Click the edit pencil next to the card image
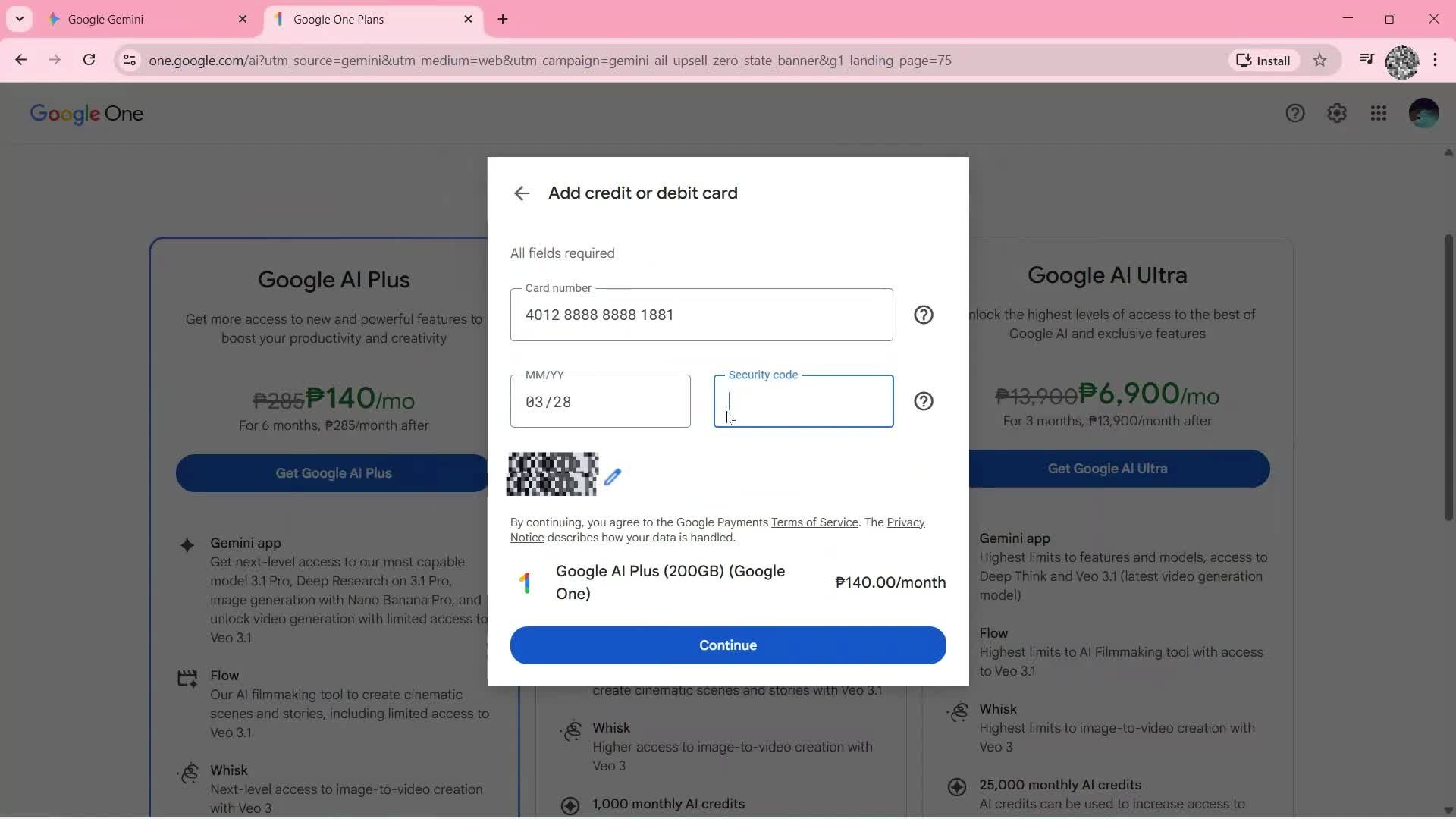Viewport: 1456px width, 819px height. tap(614, 477)
